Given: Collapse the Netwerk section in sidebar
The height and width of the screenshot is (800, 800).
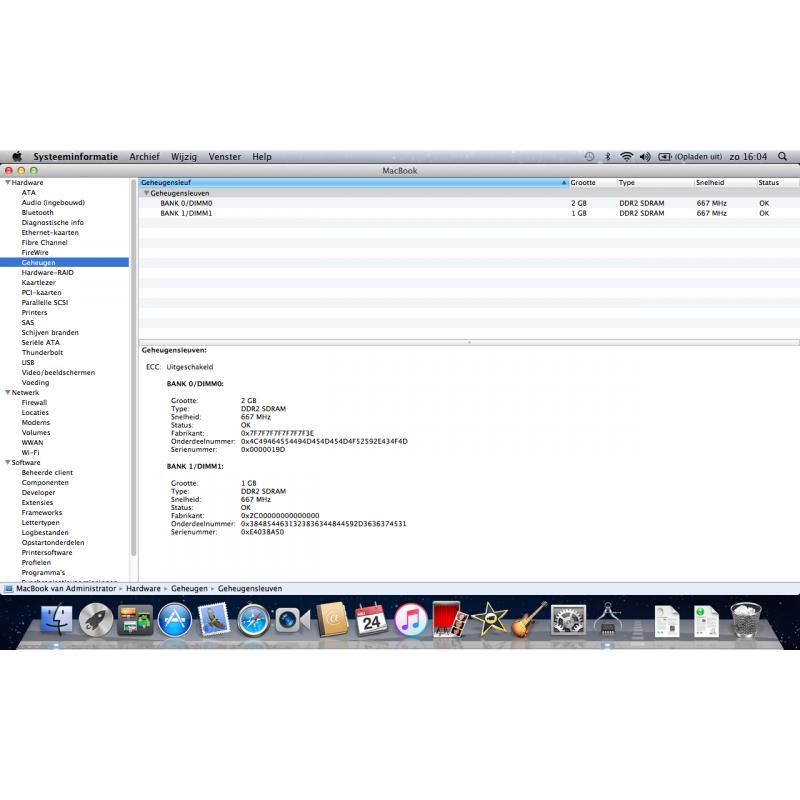Looking at the screenshot, I should click(8, 392).
